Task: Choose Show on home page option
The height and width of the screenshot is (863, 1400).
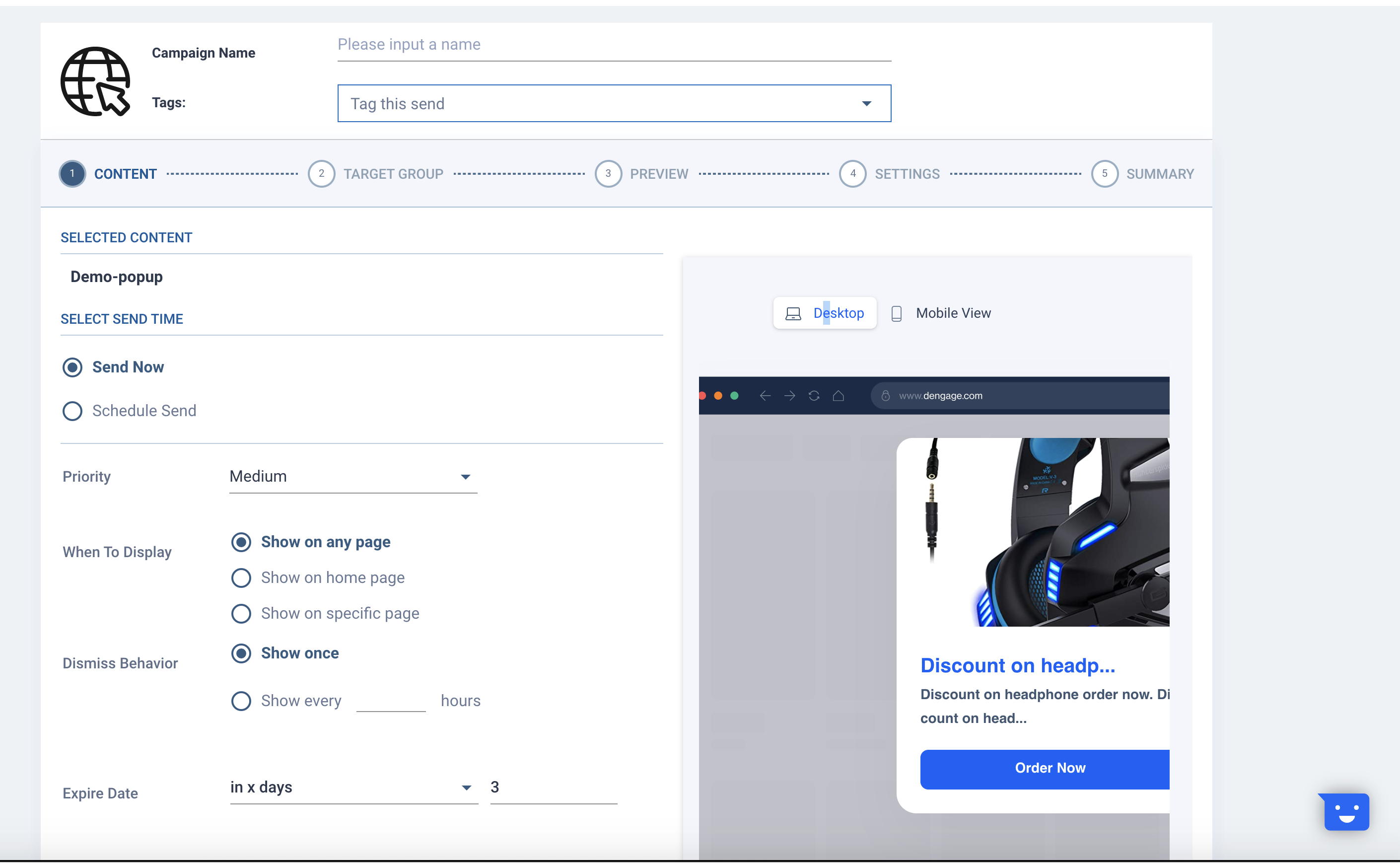Action: pyautogui.click(x=241, y=577)
